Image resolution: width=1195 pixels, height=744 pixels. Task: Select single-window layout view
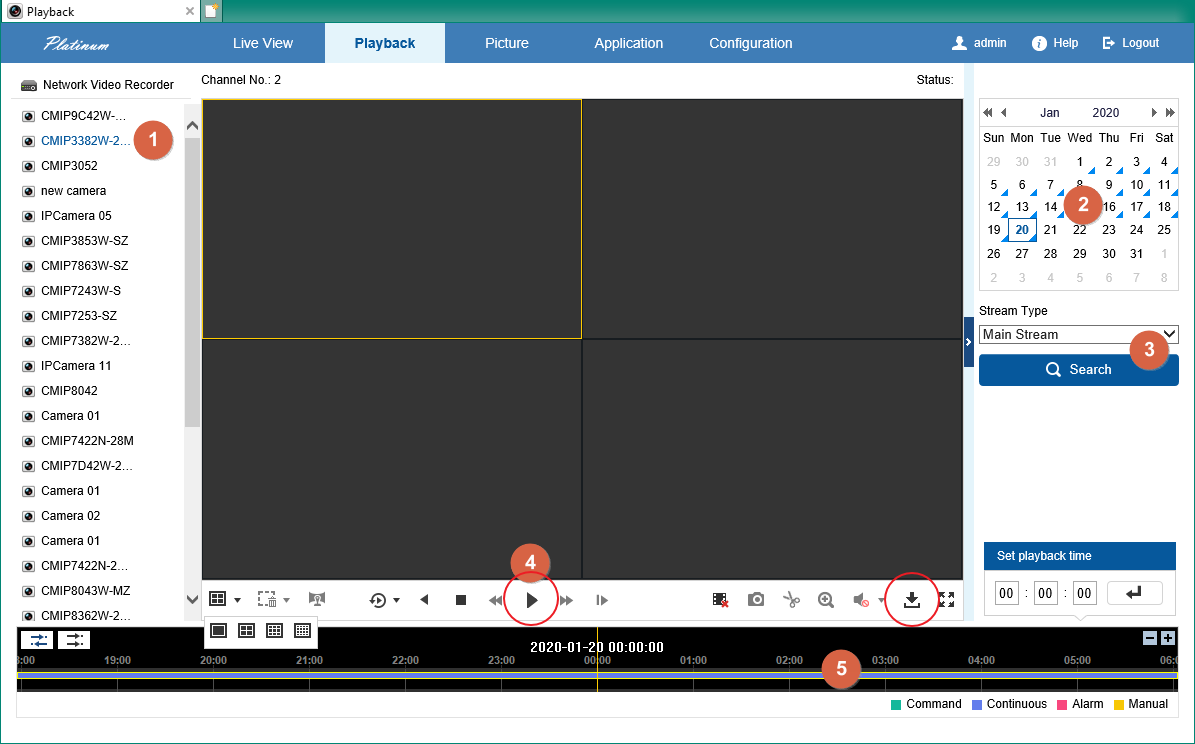click(x=218, y=631)
